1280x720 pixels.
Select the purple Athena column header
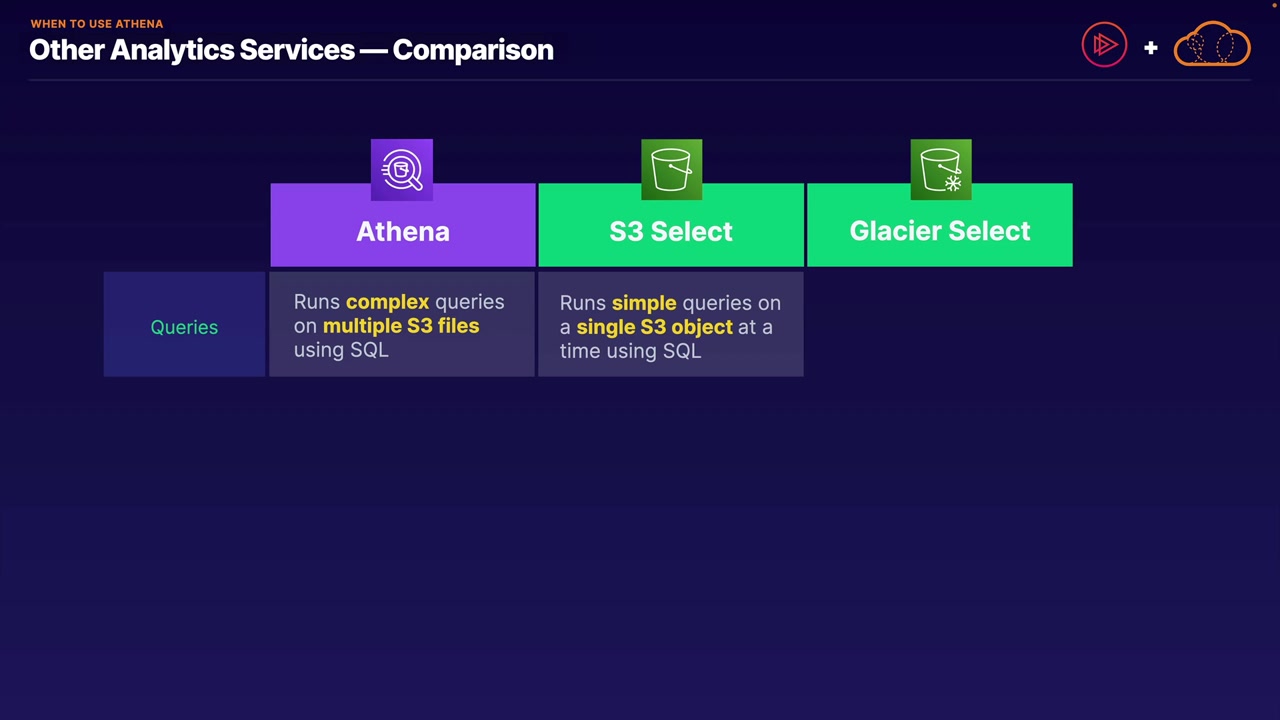tap(403, 231)
